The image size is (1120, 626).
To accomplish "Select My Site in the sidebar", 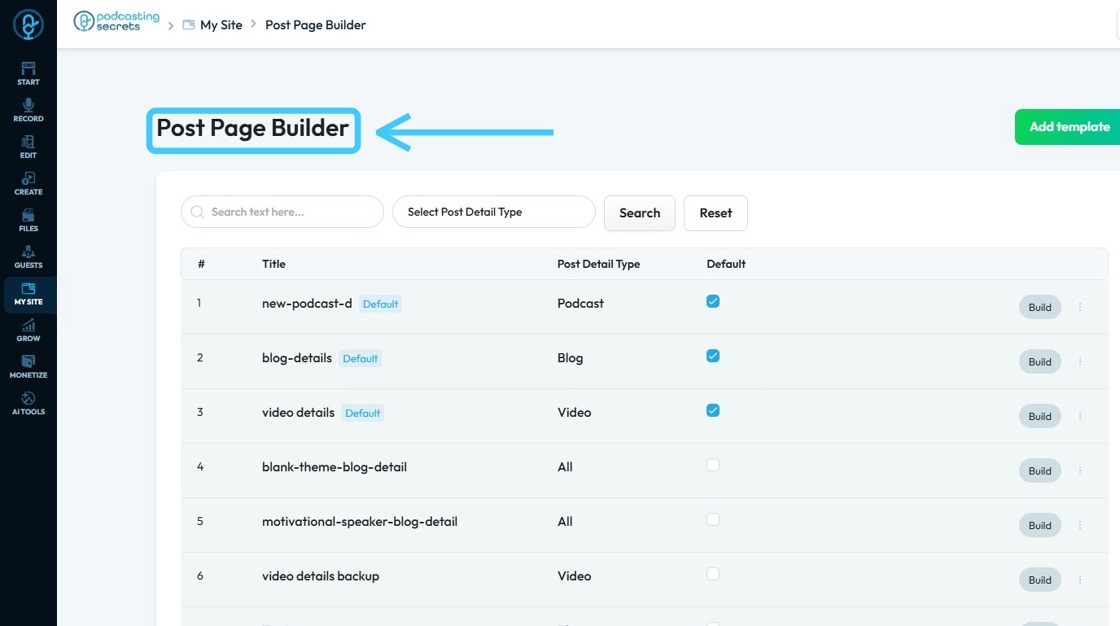I will point(28,294).
